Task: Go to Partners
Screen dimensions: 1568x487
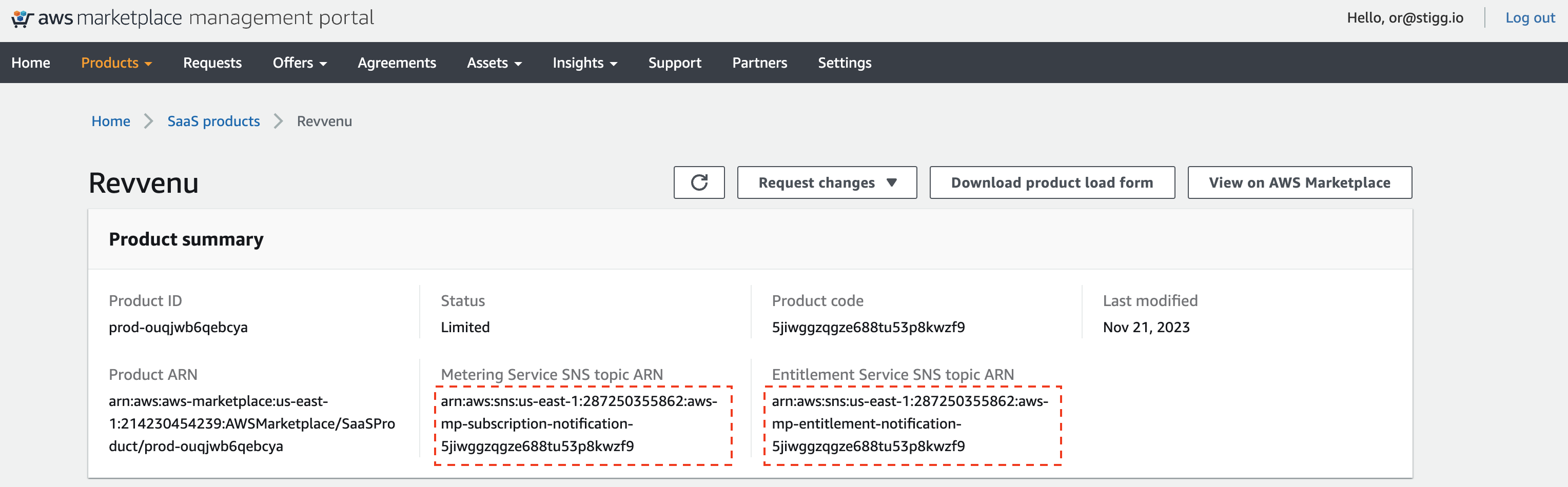Action: [760, 63]
